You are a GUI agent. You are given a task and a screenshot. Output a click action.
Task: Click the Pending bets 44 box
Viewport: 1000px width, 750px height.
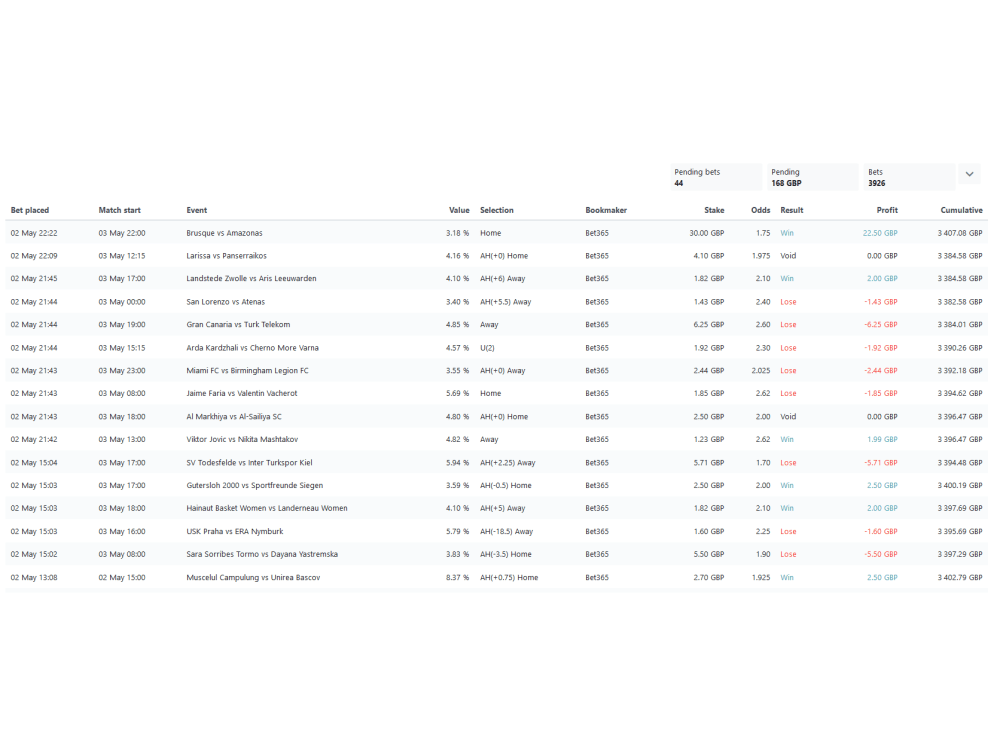pyautogui.click(x=716, y=177)
